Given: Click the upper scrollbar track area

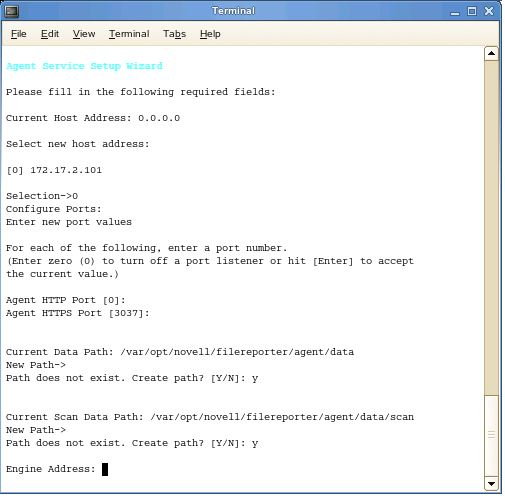Looking at the screenshot, I should point(491,227).
